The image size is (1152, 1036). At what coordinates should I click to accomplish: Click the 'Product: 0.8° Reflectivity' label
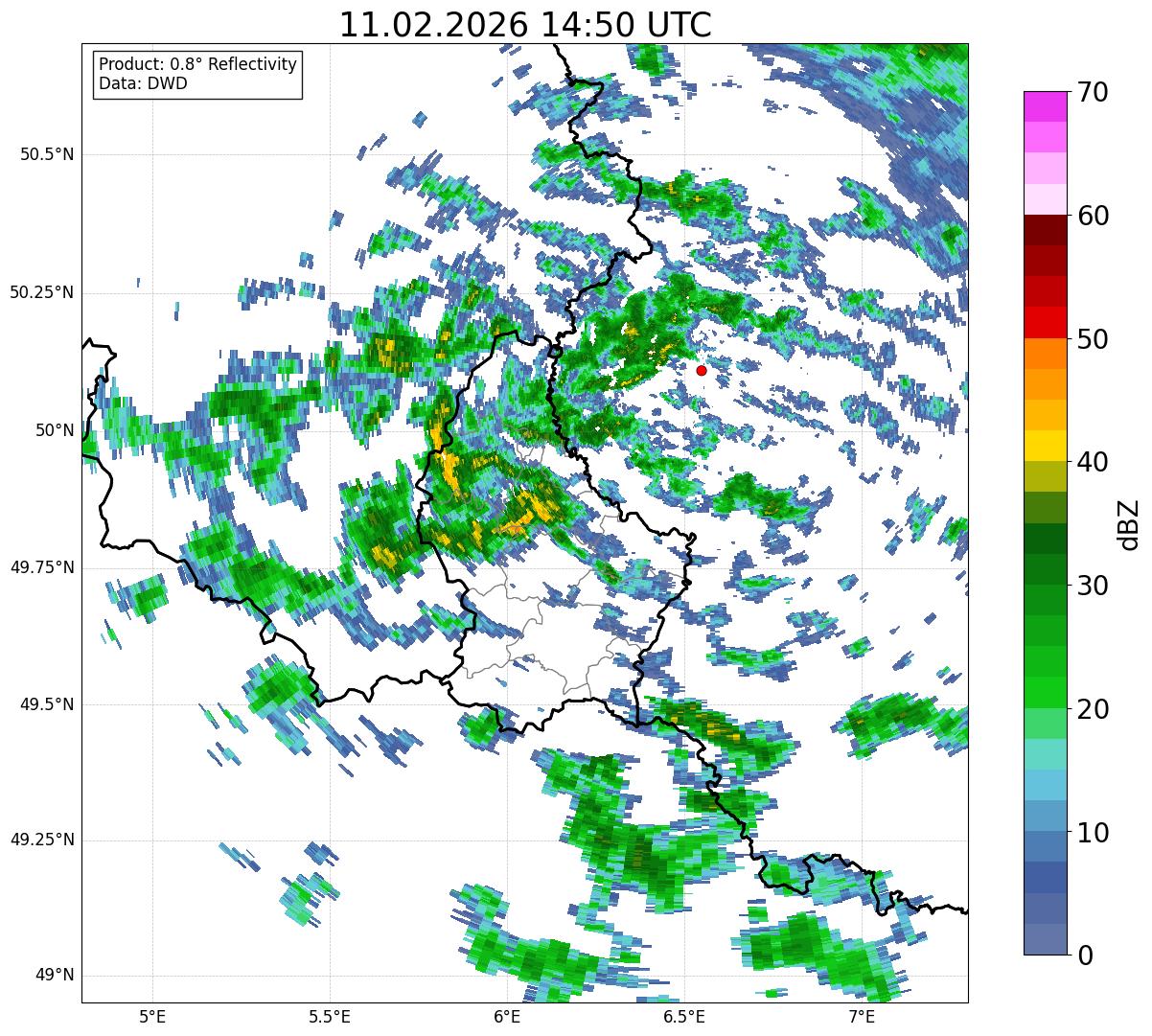point(198,64)
